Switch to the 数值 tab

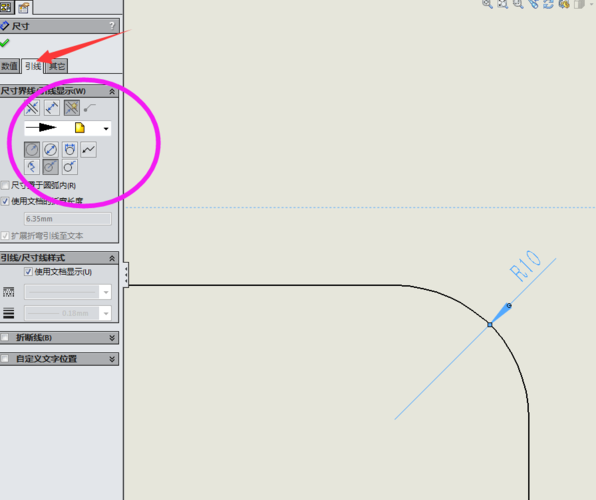tap(10, 66)
